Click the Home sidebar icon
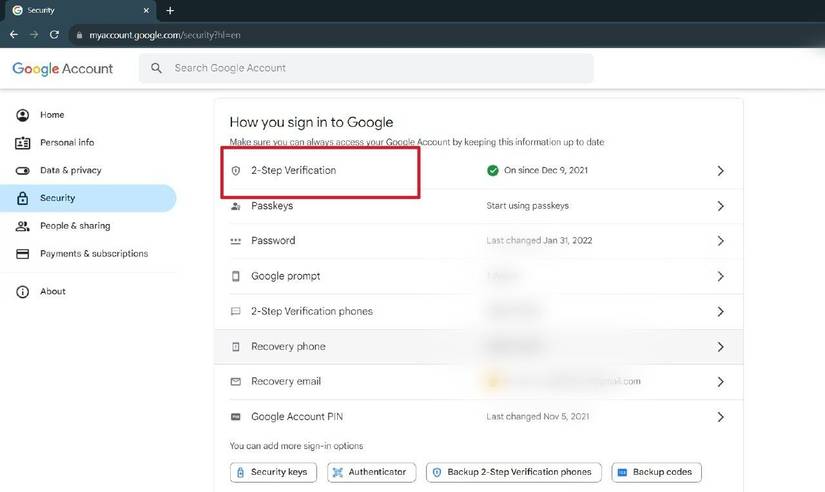 pyautogui.click(x=23, y=115)
